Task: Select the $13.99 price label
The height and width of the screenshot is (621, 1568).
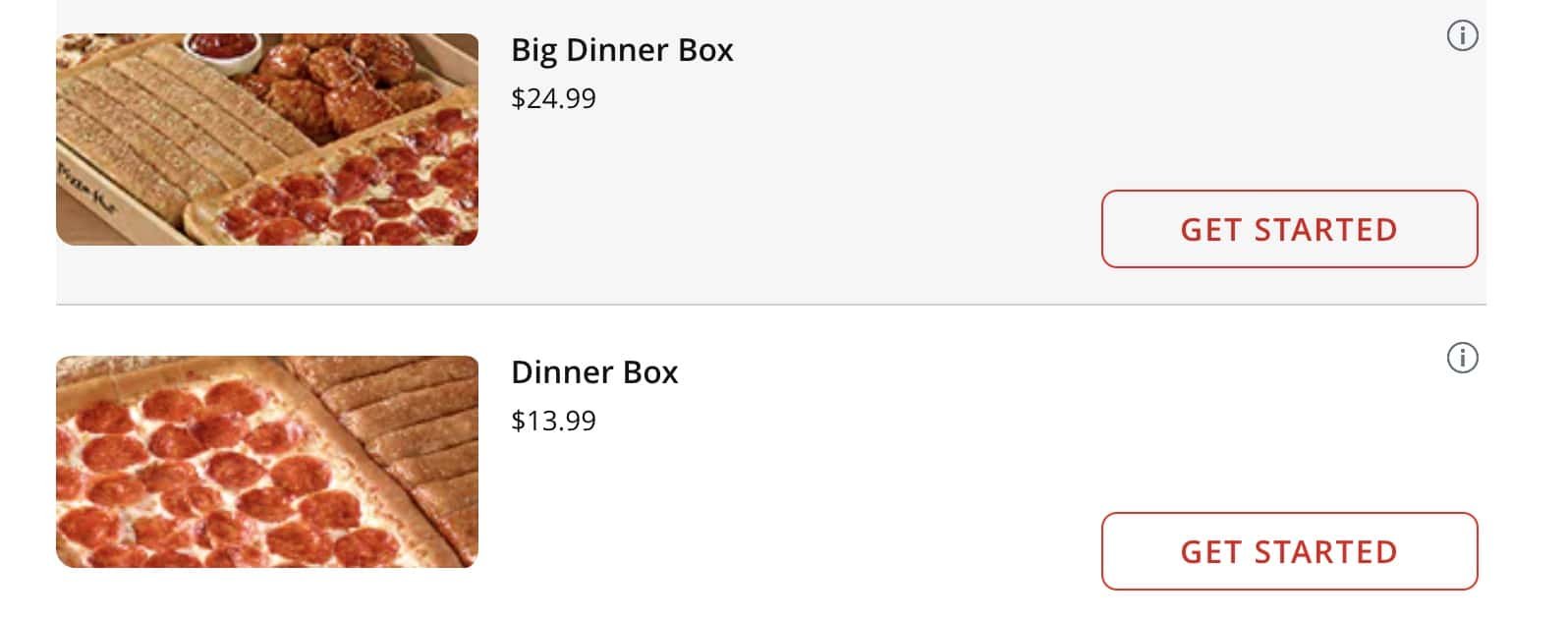Action: [553, 420]
